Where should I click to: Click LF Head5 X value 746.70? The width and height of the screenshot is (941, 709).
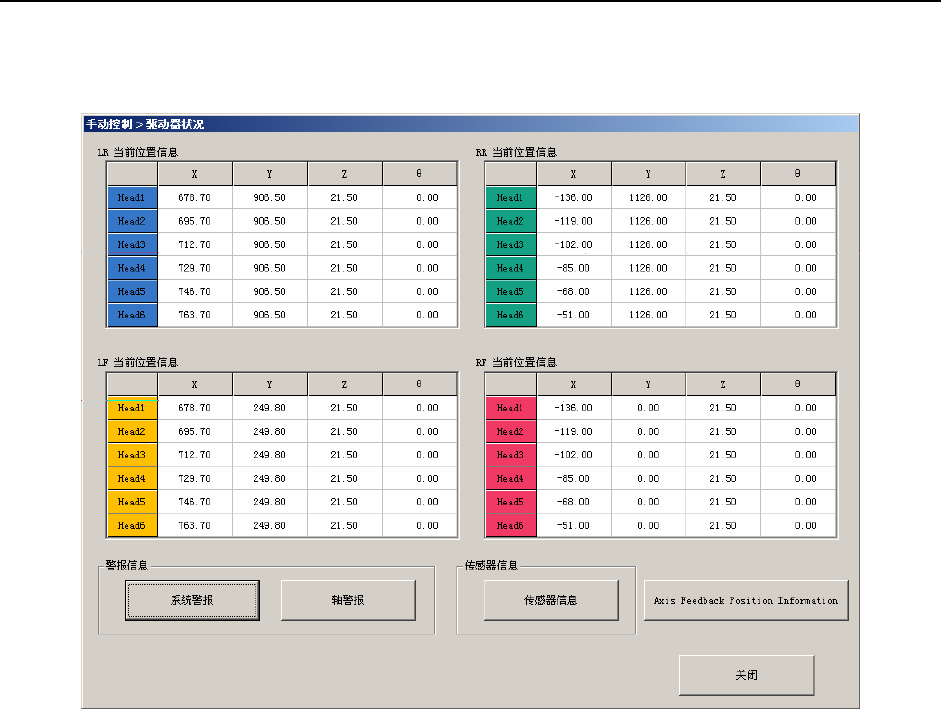tap(195, 502)
